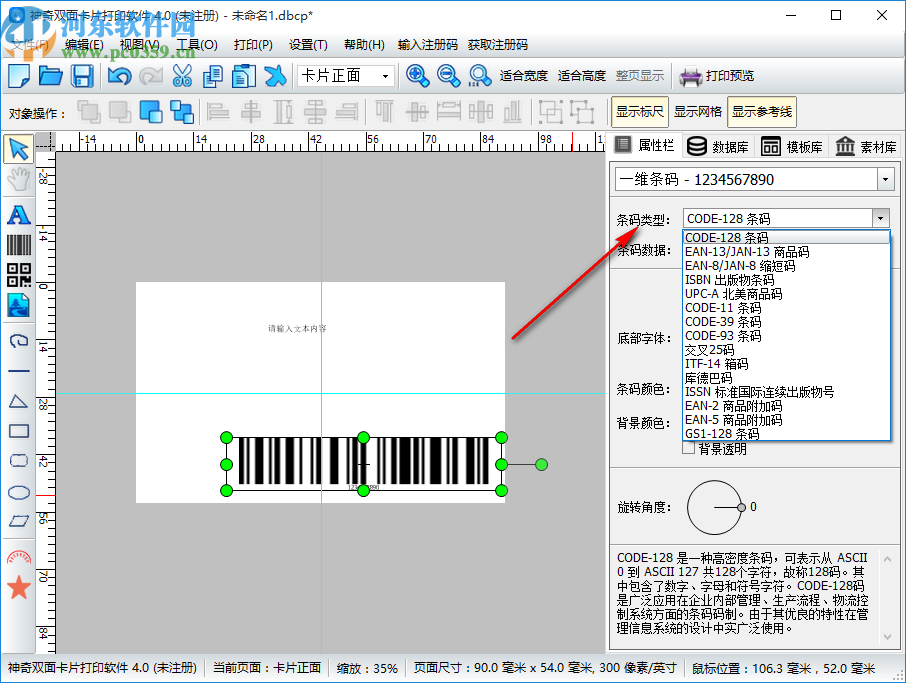Toggle the 显示参考线 guide lines display
This screenshot has height=683, width=906.
click(x=762, y=112)
